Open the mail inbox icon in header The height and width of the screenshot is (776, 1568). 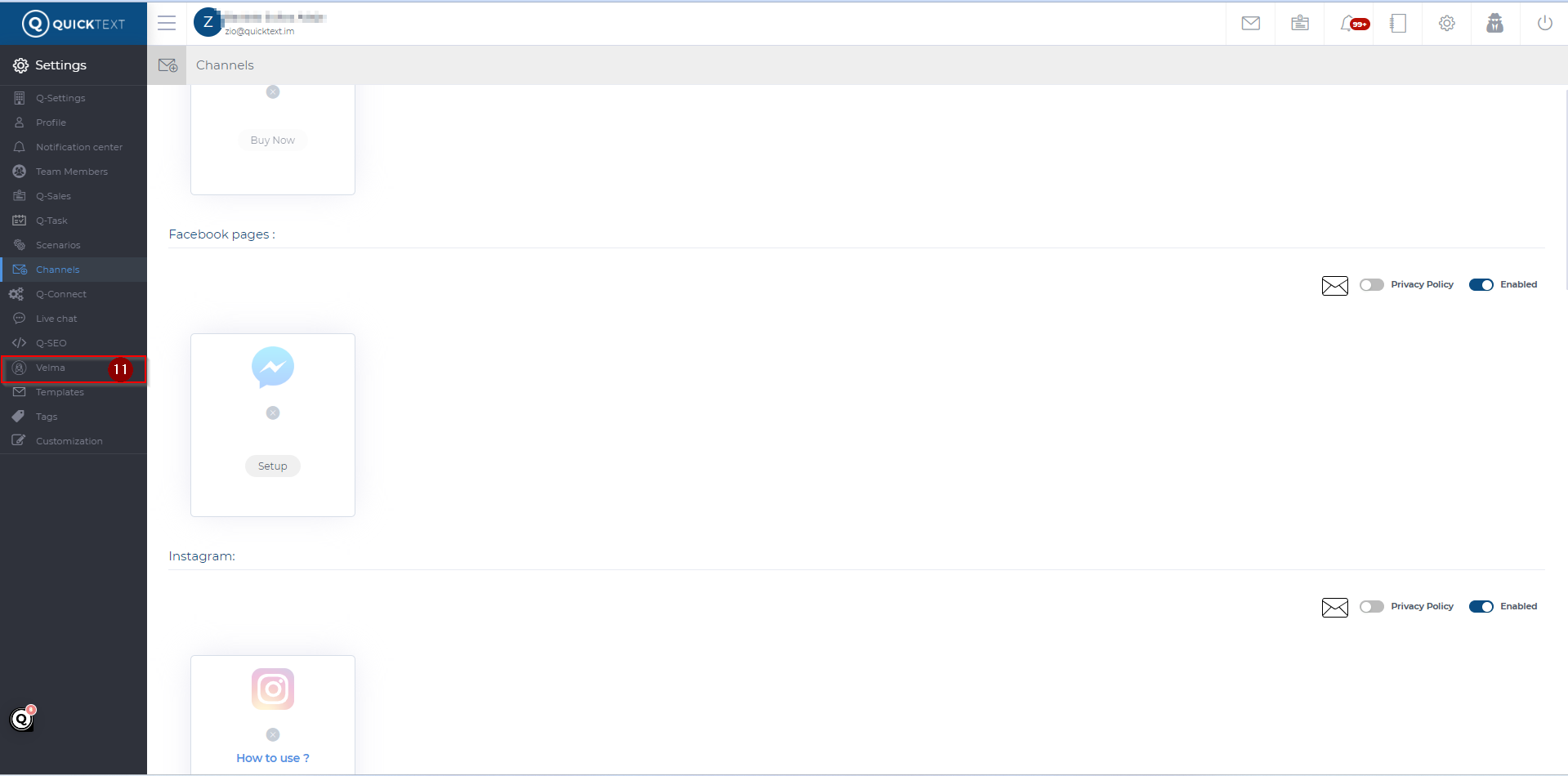click(x=1250, y=23)
